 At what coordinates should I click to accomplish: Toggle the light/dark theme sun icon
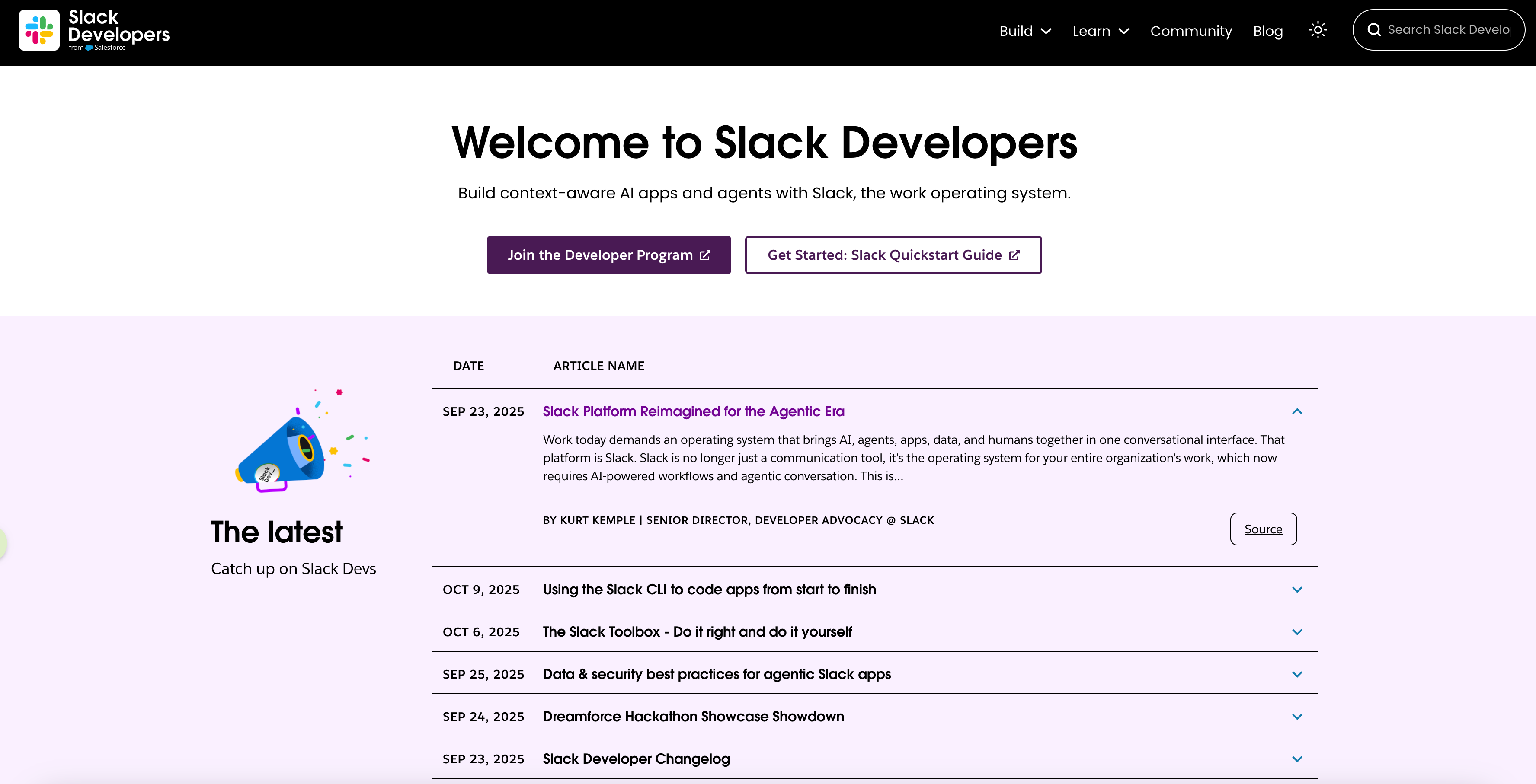coord(1318,30)
